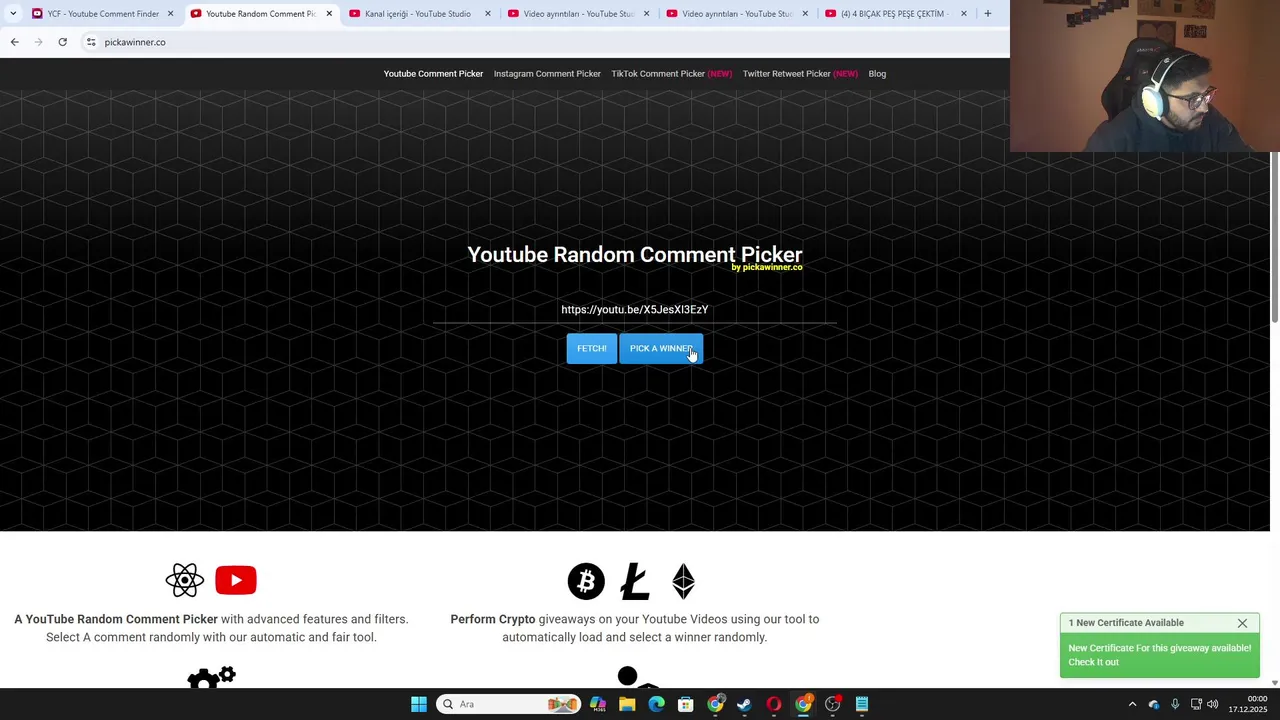Click the gears icon below the comment picker text
Viewport: 1280px width, 720px height.
tap(211, 678)
